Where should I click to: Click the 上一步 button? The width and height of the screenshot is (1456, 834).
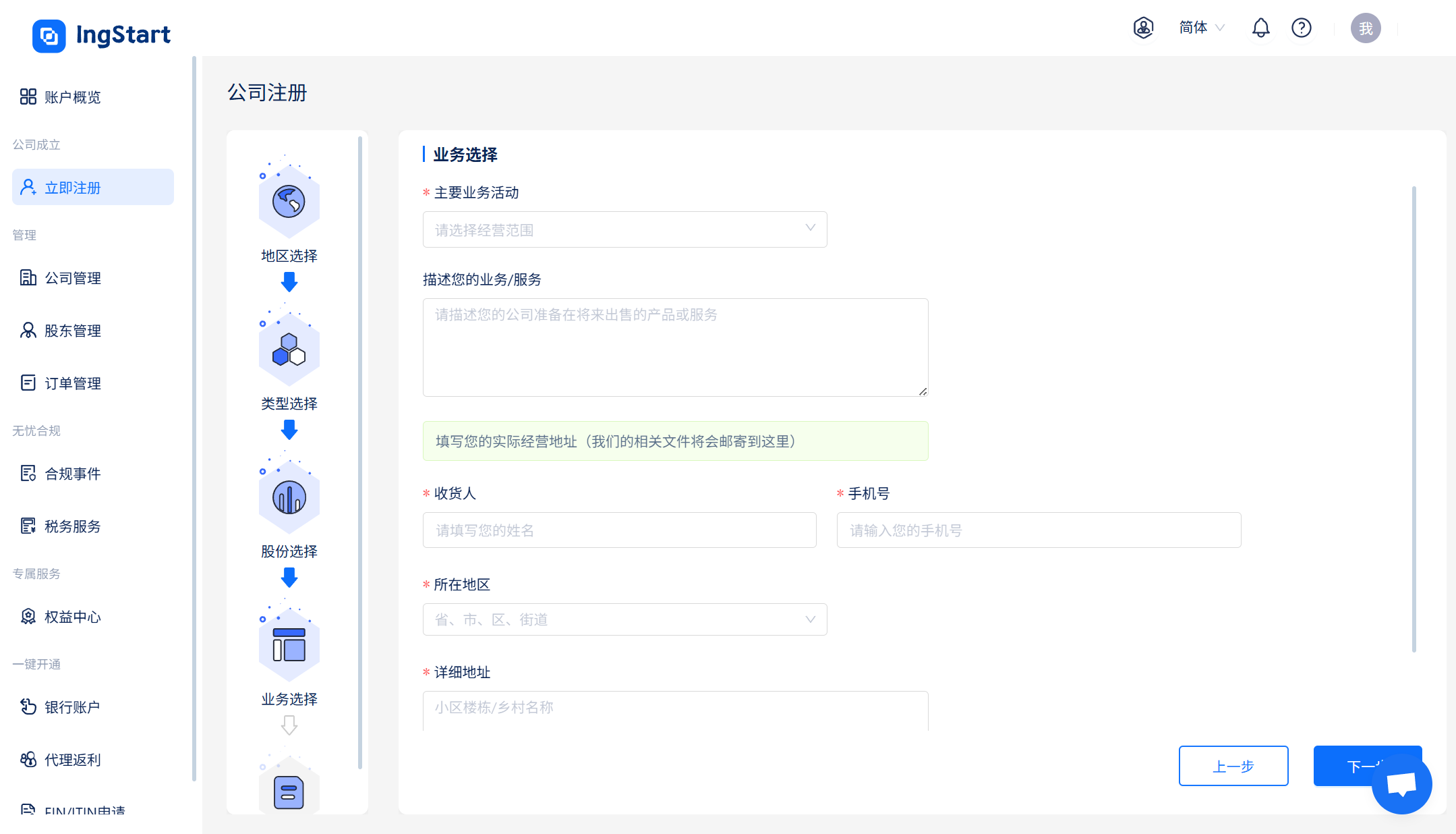coord(1233,766)
